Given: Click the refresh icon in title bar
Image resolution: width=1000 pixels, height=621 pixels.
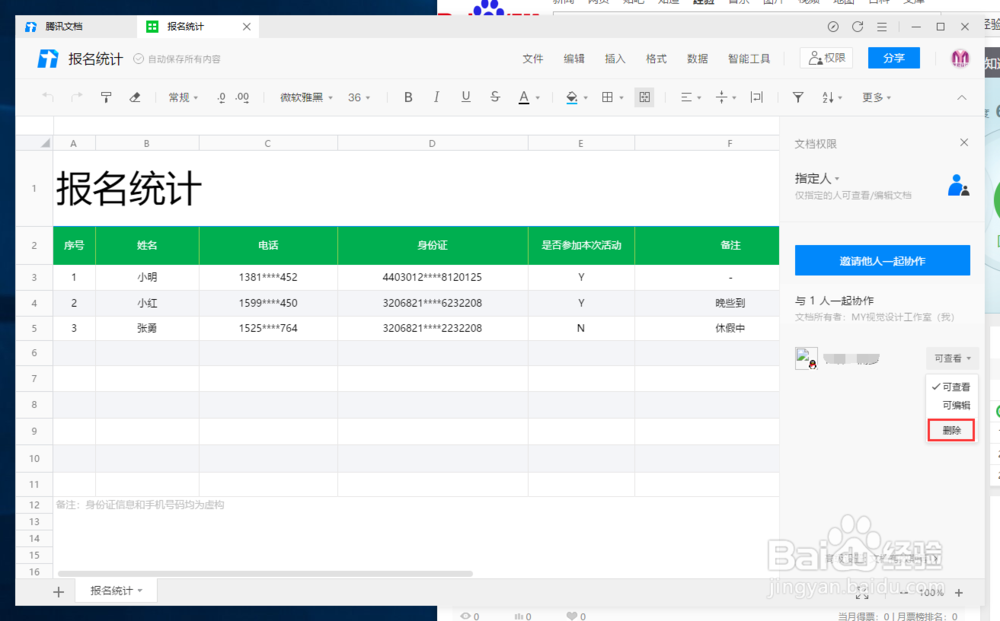Looking at the screenshot, I should click(857, 26).
